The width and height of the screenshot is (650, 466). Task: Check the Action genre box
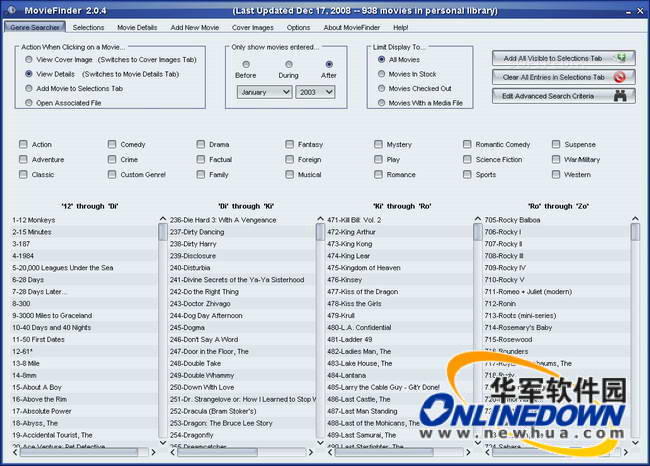coord(23,144)
